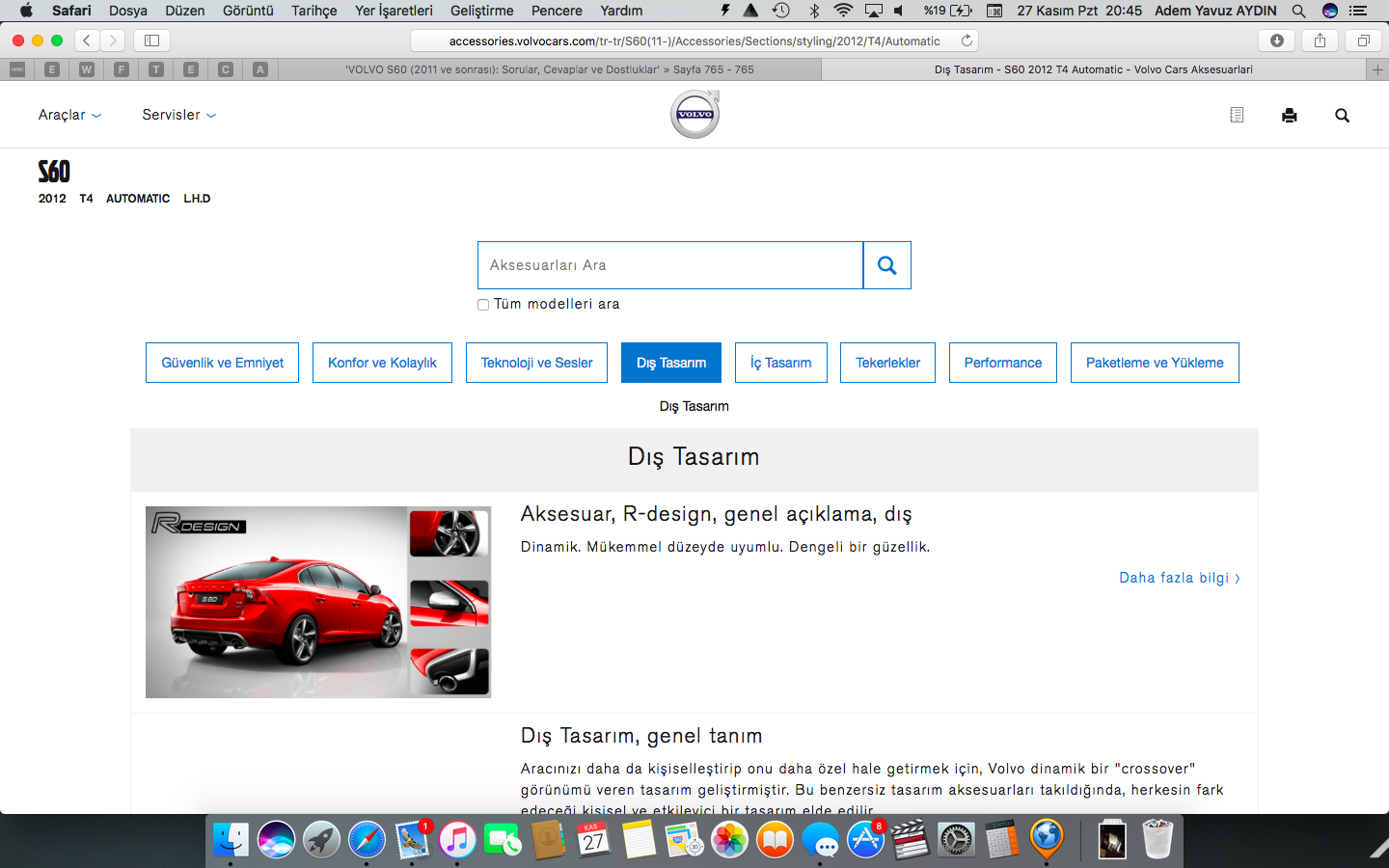Image resolution: width=1389 pixels, height=868 pixels.
Task: Open the accessories list icon in header
Action: 1237,115
